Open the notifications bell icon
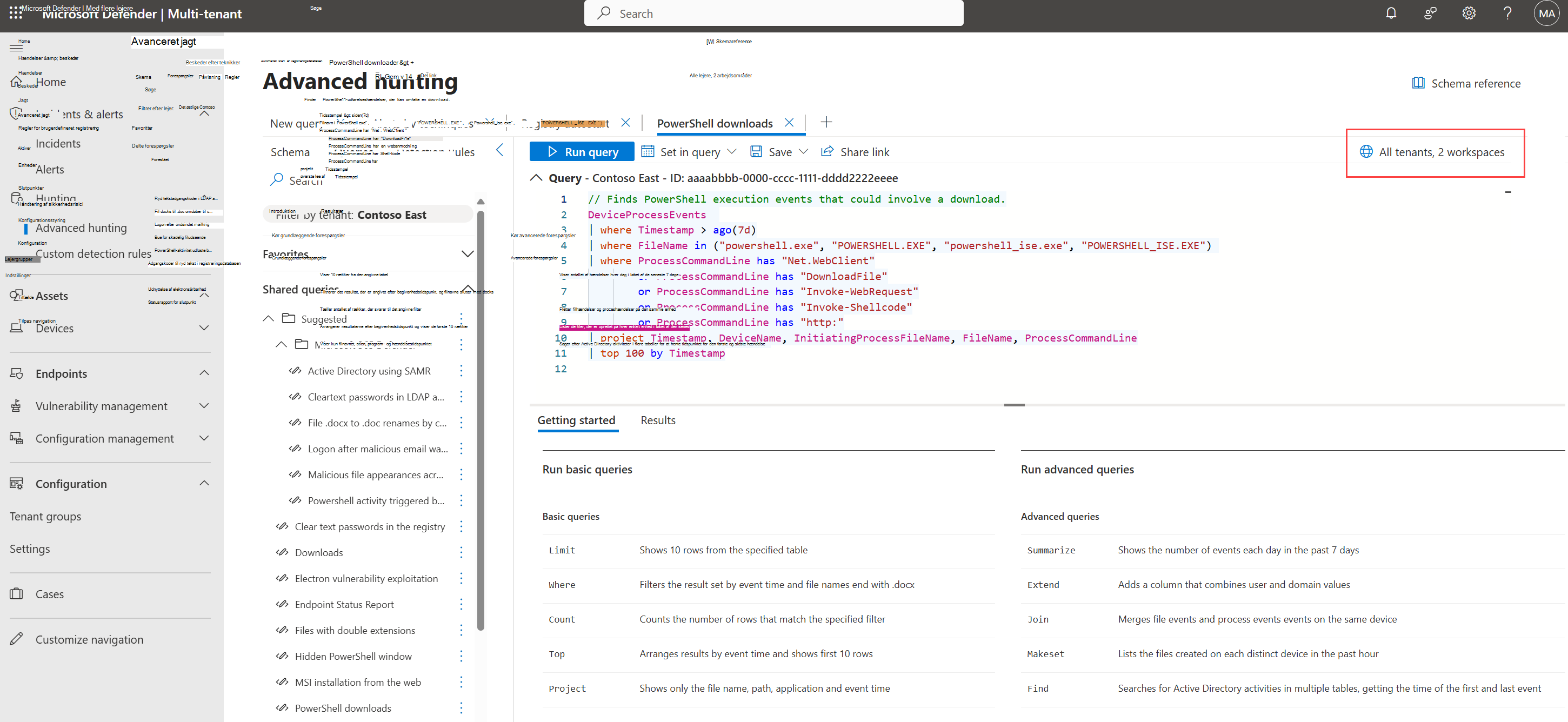The width and height of the screenshot is (1568, 722). tap(1391, 14)
